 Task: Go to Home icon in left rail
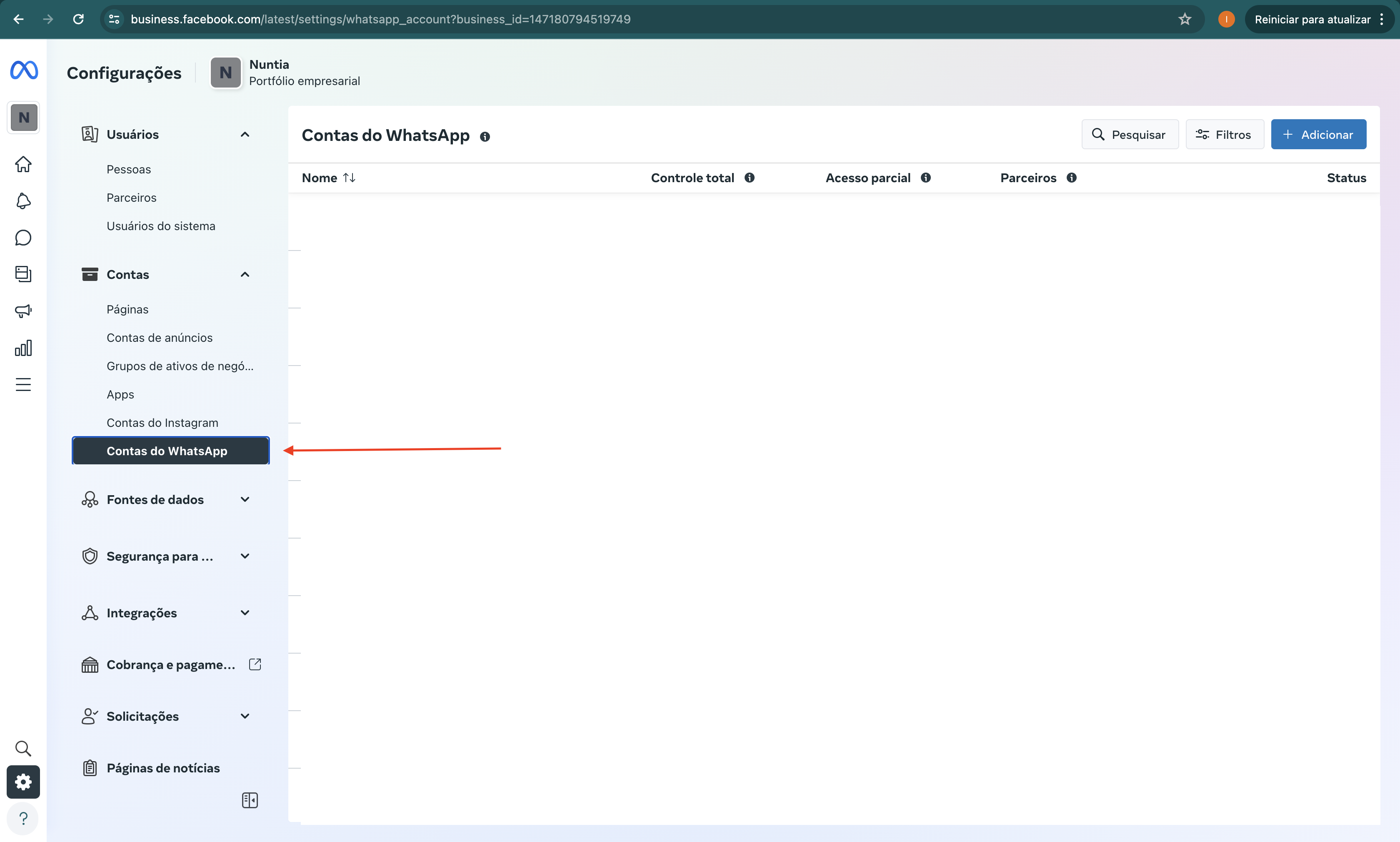click(23, 165)
